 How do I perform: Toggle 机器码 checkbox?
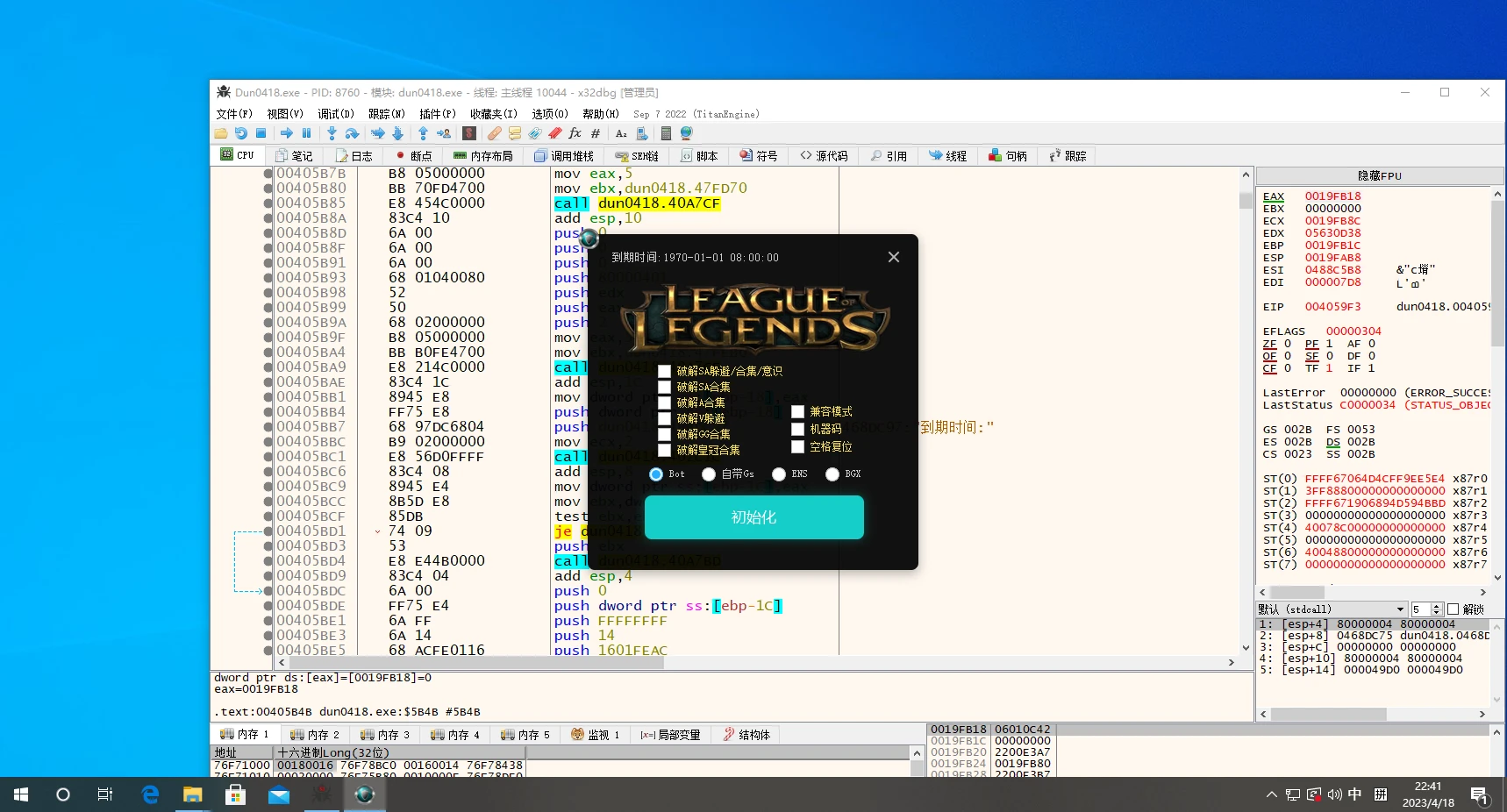(797, 429)
